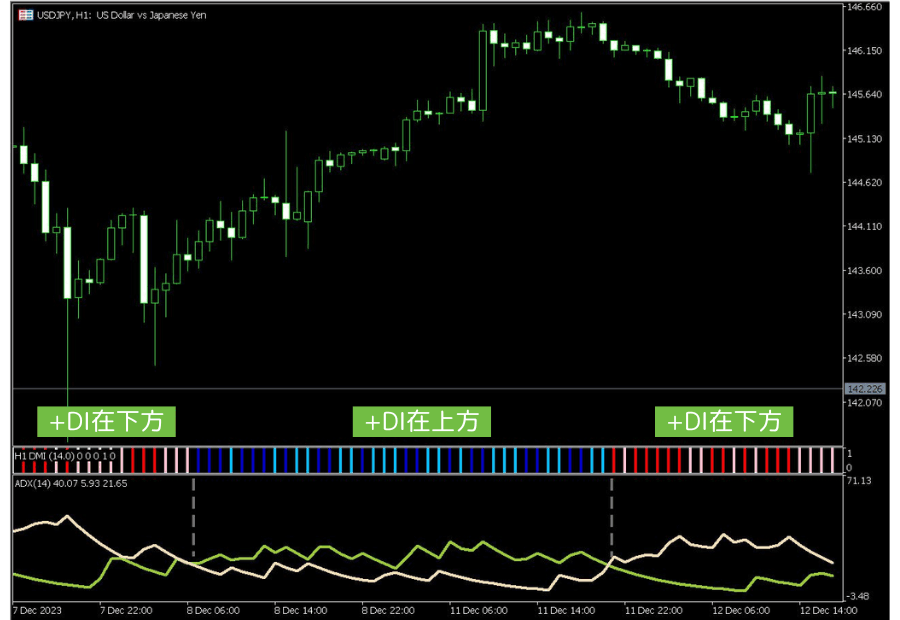
Task: Select the 71.13 ADX scale maximum value
Action: click(859, 480)
